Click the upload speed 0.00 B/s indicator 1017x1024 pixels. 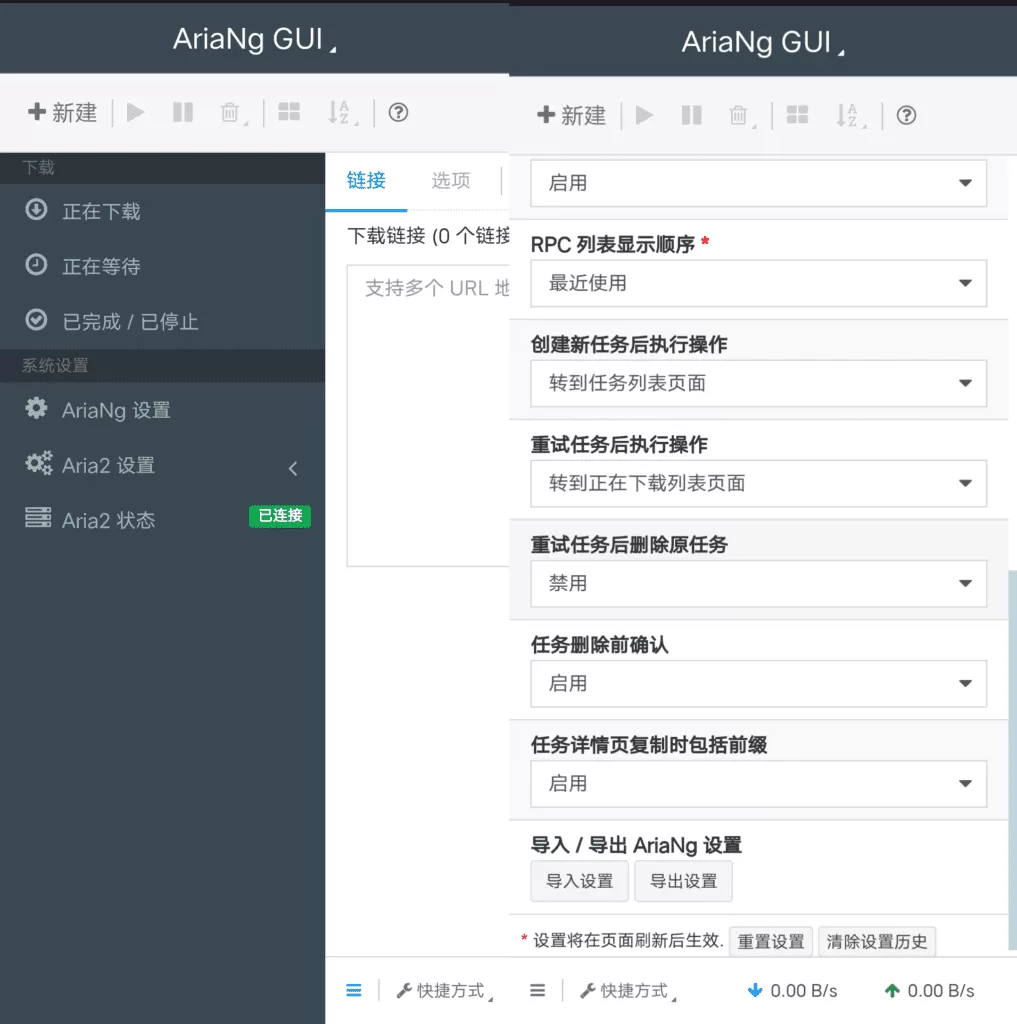point(929,991)
